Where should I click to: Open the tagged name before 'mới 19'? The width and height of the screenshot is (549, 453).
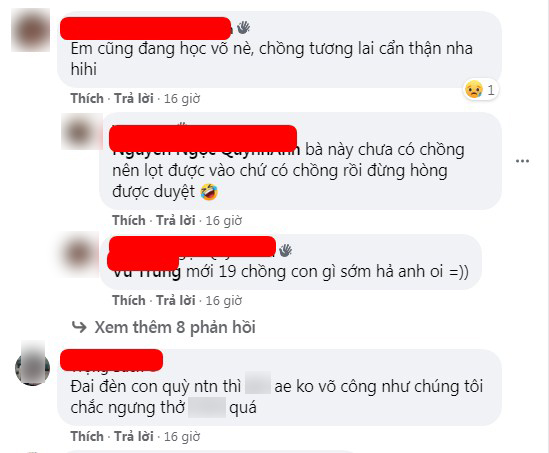click(x=146, y=272)
